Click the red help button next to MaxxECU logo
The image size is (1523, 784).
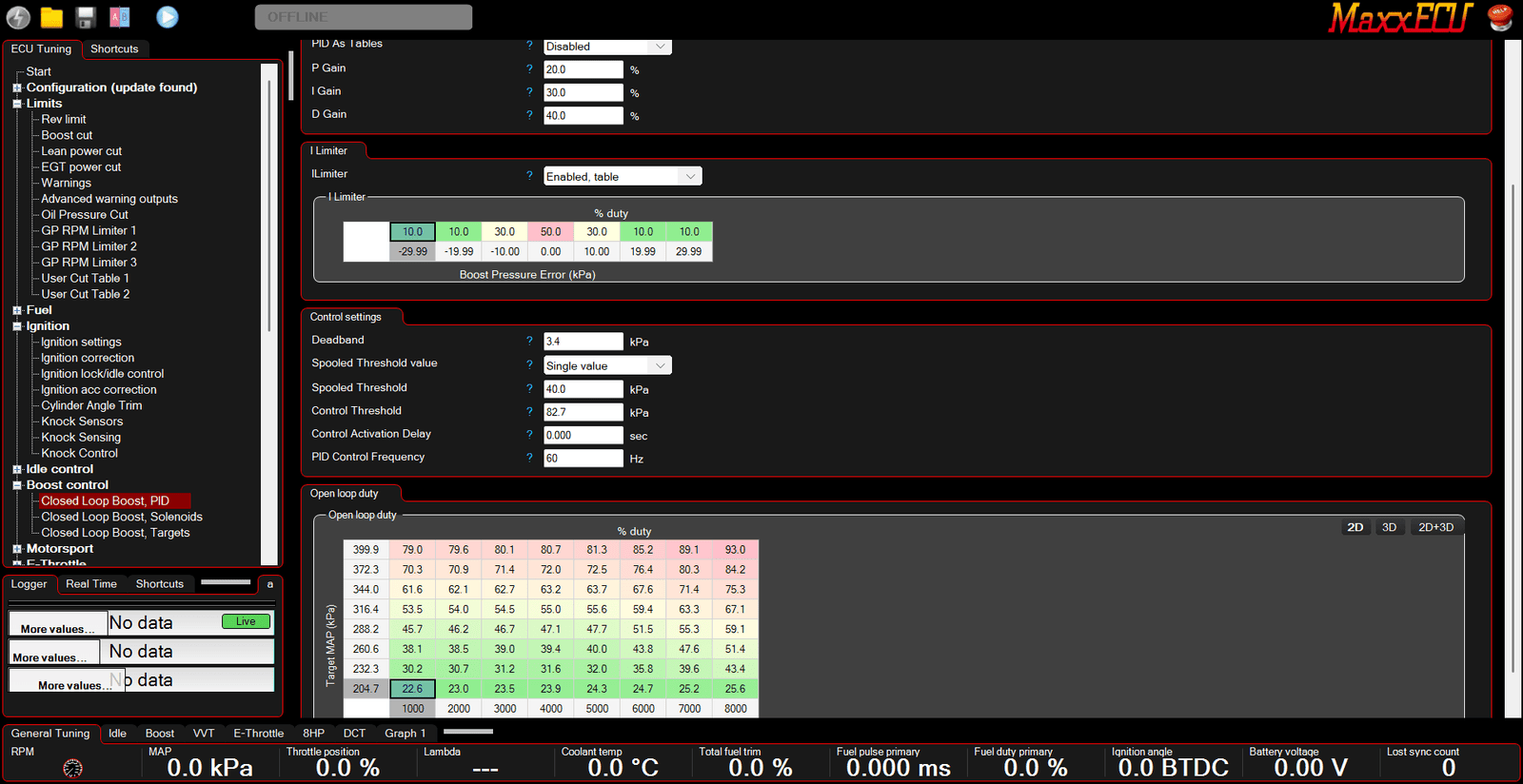coord(1500,17)
